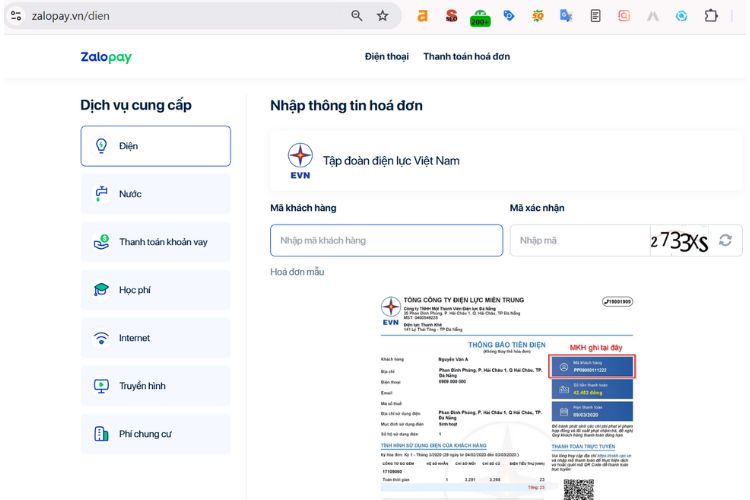Click the Internet wifi icon

pyautogui.click(x=101, y=338)
